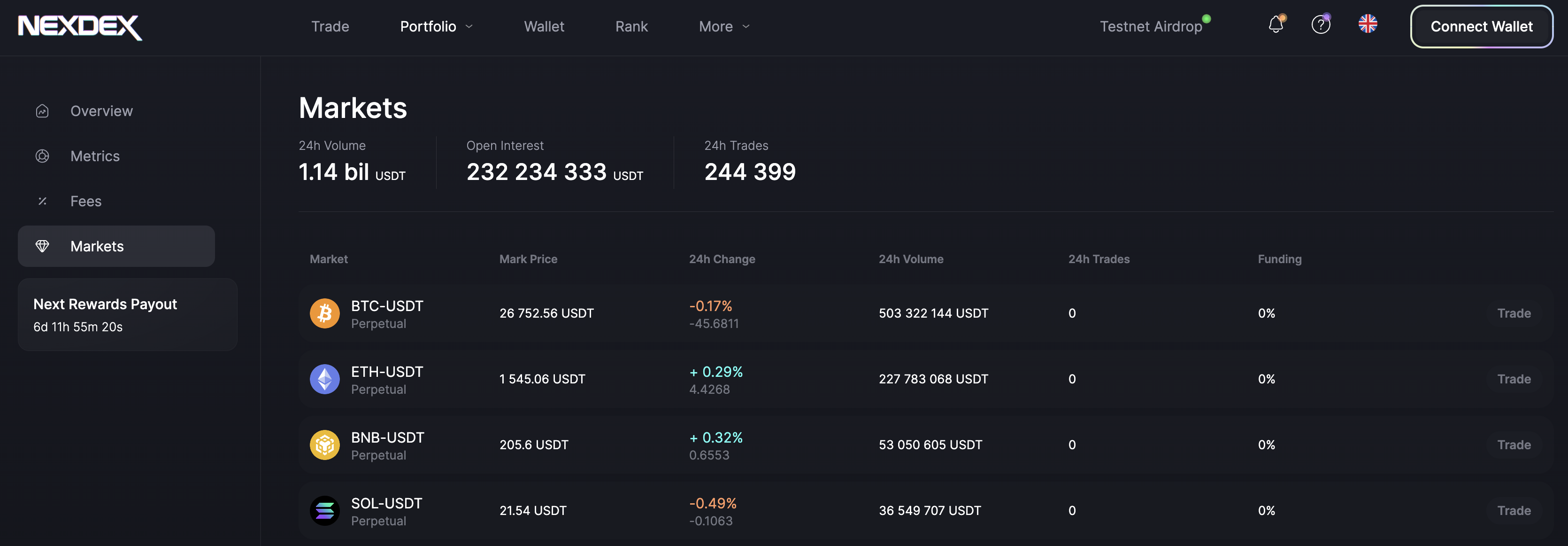Click the Overview sidebar icon
This screenshot has height=546, width=1568.
(42, 111)
